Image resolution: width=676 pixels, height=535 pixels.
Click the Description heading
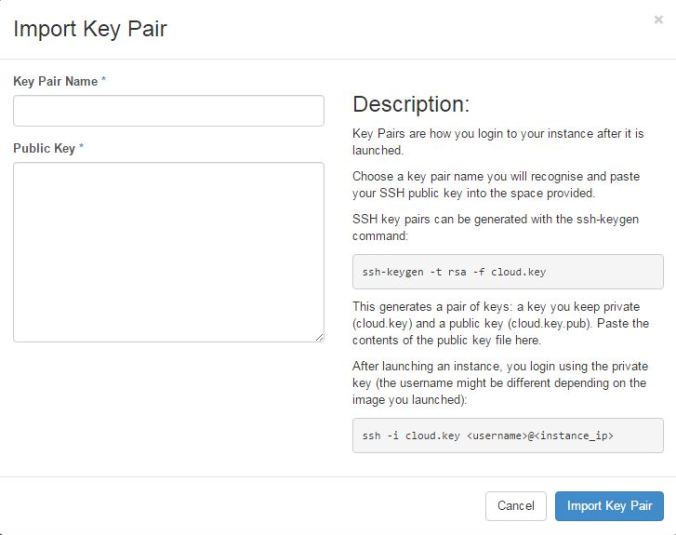[x=411, y=105]
